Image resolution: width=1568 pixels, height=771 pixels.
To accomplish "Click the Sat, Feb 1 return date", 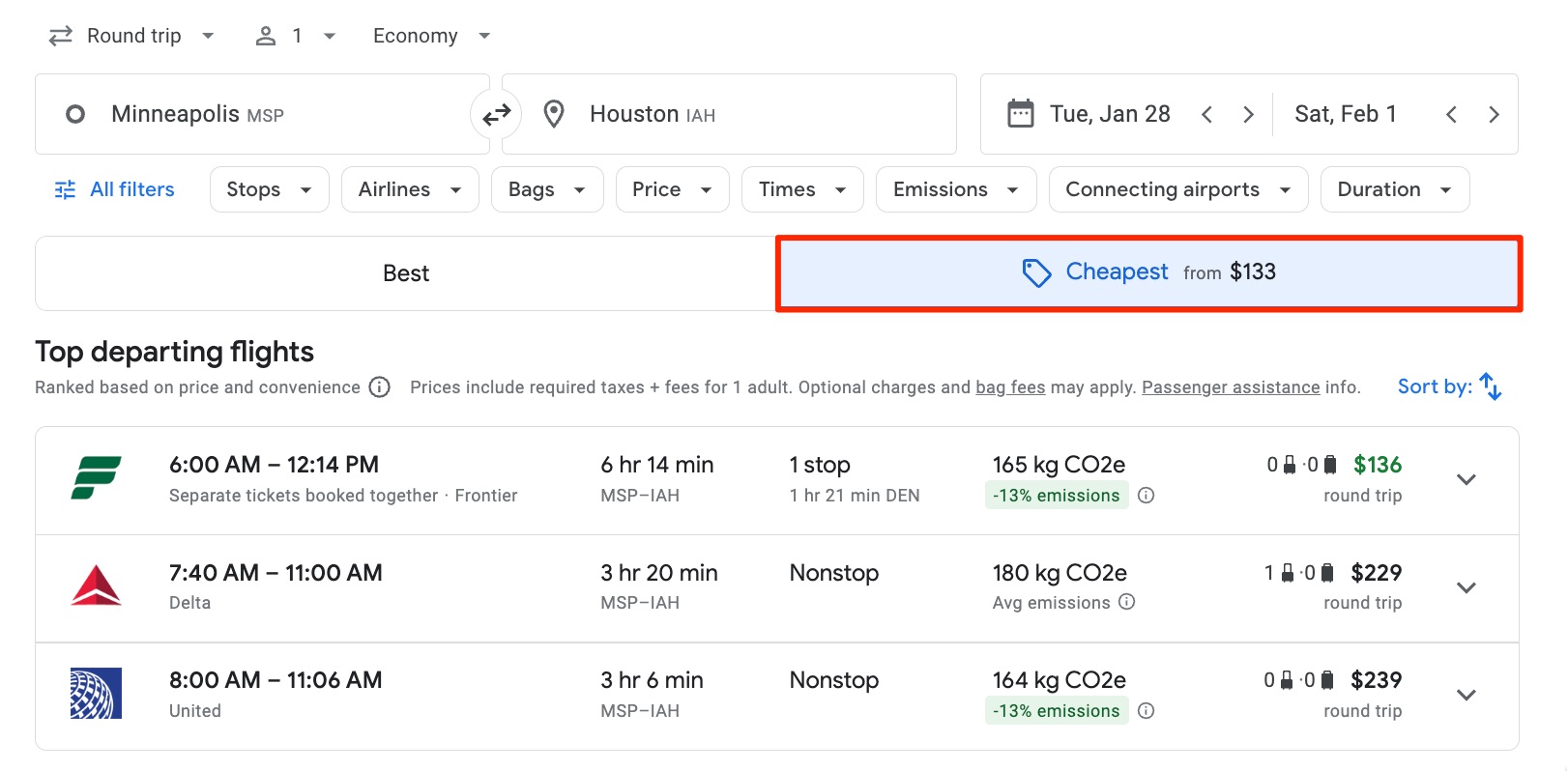I will click(1346, 114).
